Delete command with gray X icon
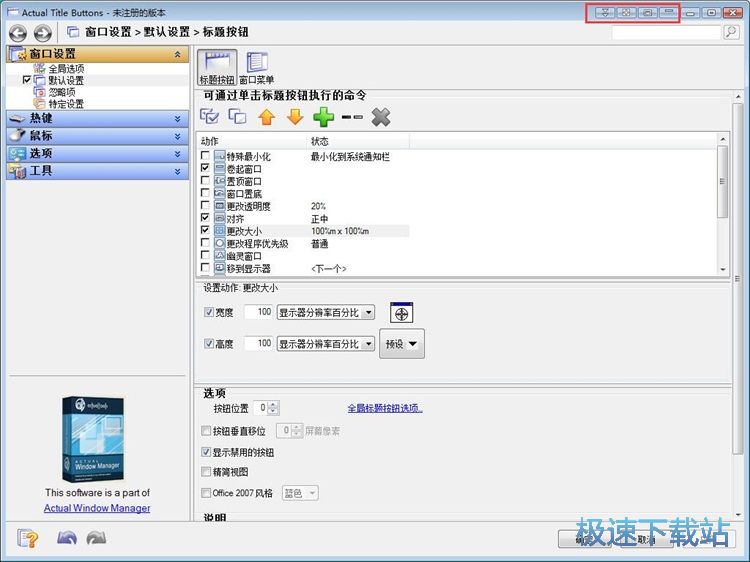750x562 pixels. (381, 117)
